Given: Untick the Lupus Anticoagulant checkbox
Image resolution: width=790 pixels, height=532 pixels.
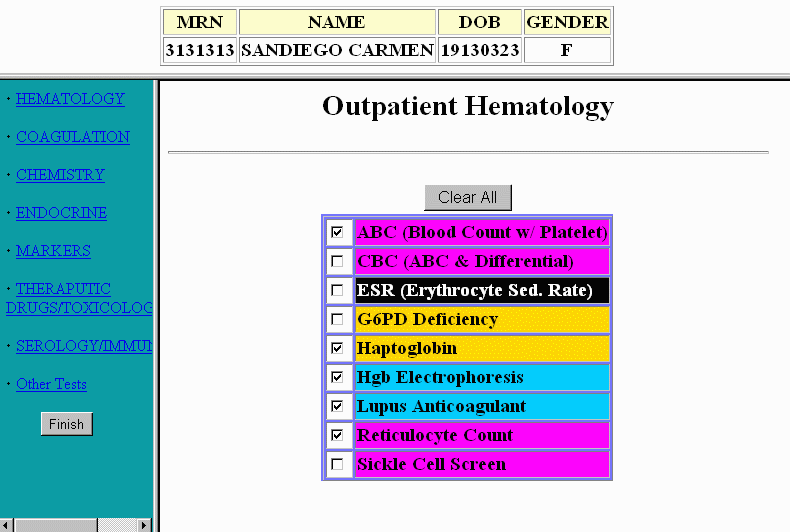Looking at the screenshot, I should pos(337,406).
